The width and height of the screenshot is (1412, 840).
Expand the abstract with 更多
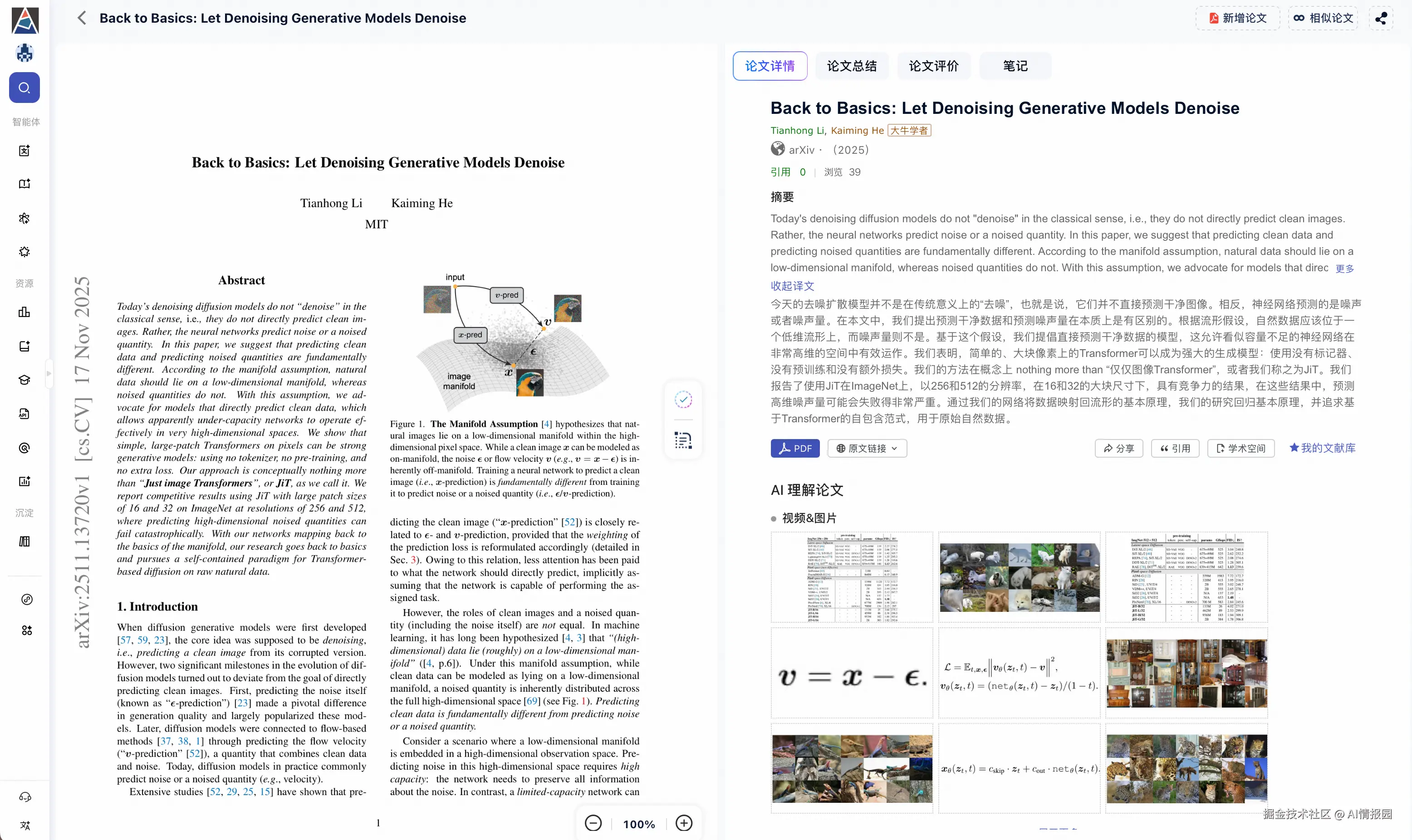point(1345,269)
